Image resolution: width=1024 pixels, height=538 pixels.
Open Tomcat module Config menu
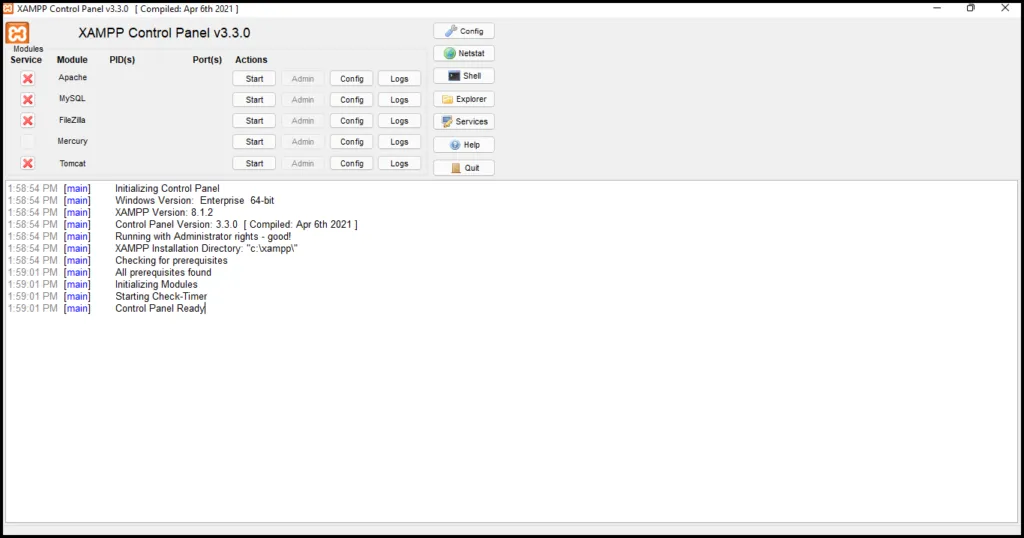click(351, 163)
